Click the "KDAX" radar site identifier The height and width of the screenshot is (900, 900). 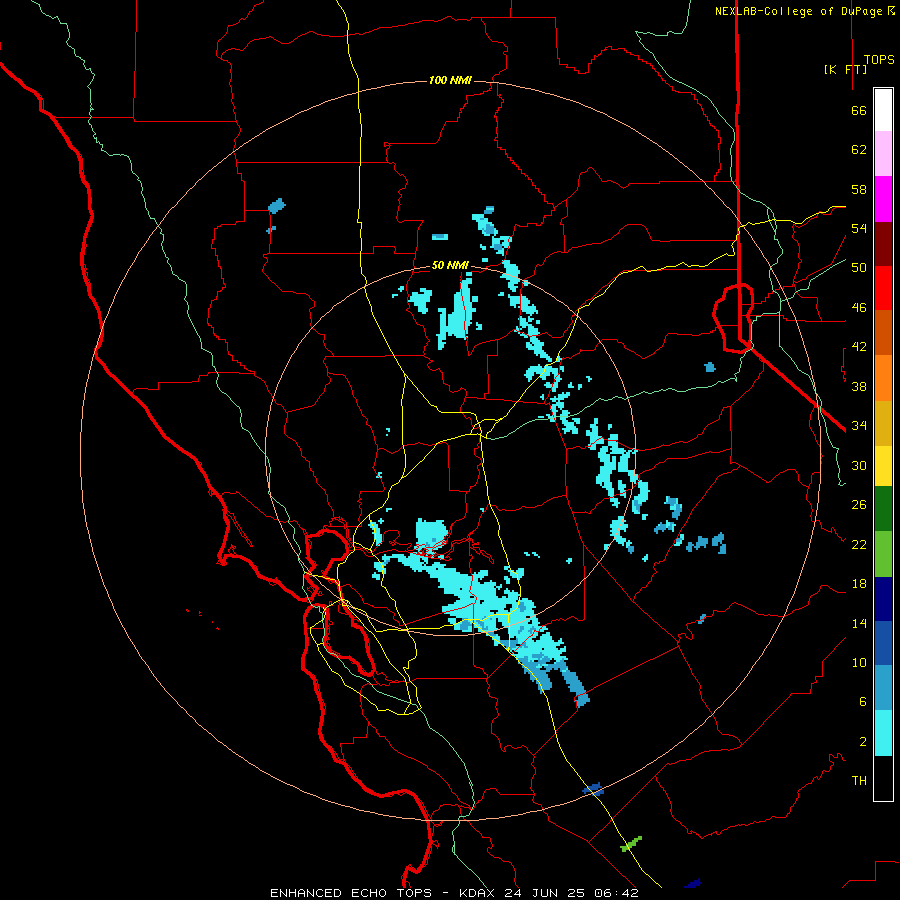pos(479,893)
